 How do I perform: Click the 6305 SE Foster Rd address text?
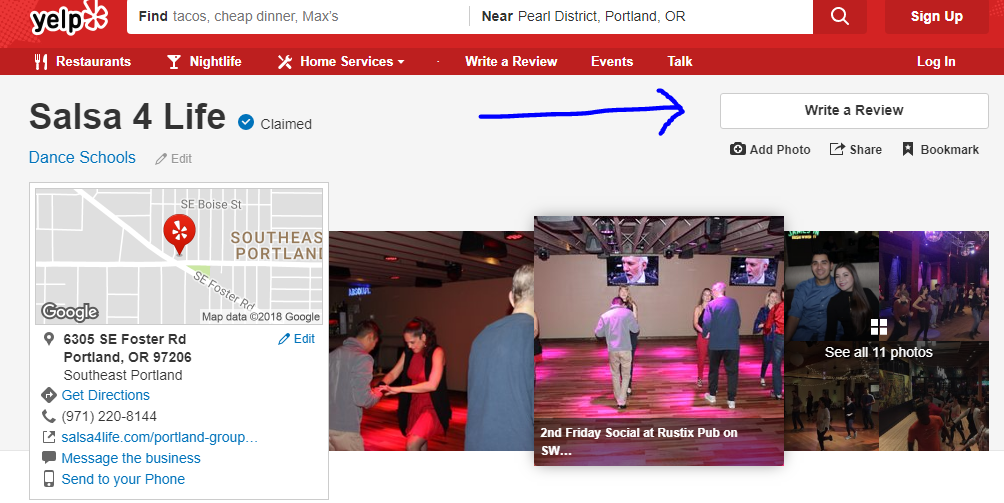point(125,339)
